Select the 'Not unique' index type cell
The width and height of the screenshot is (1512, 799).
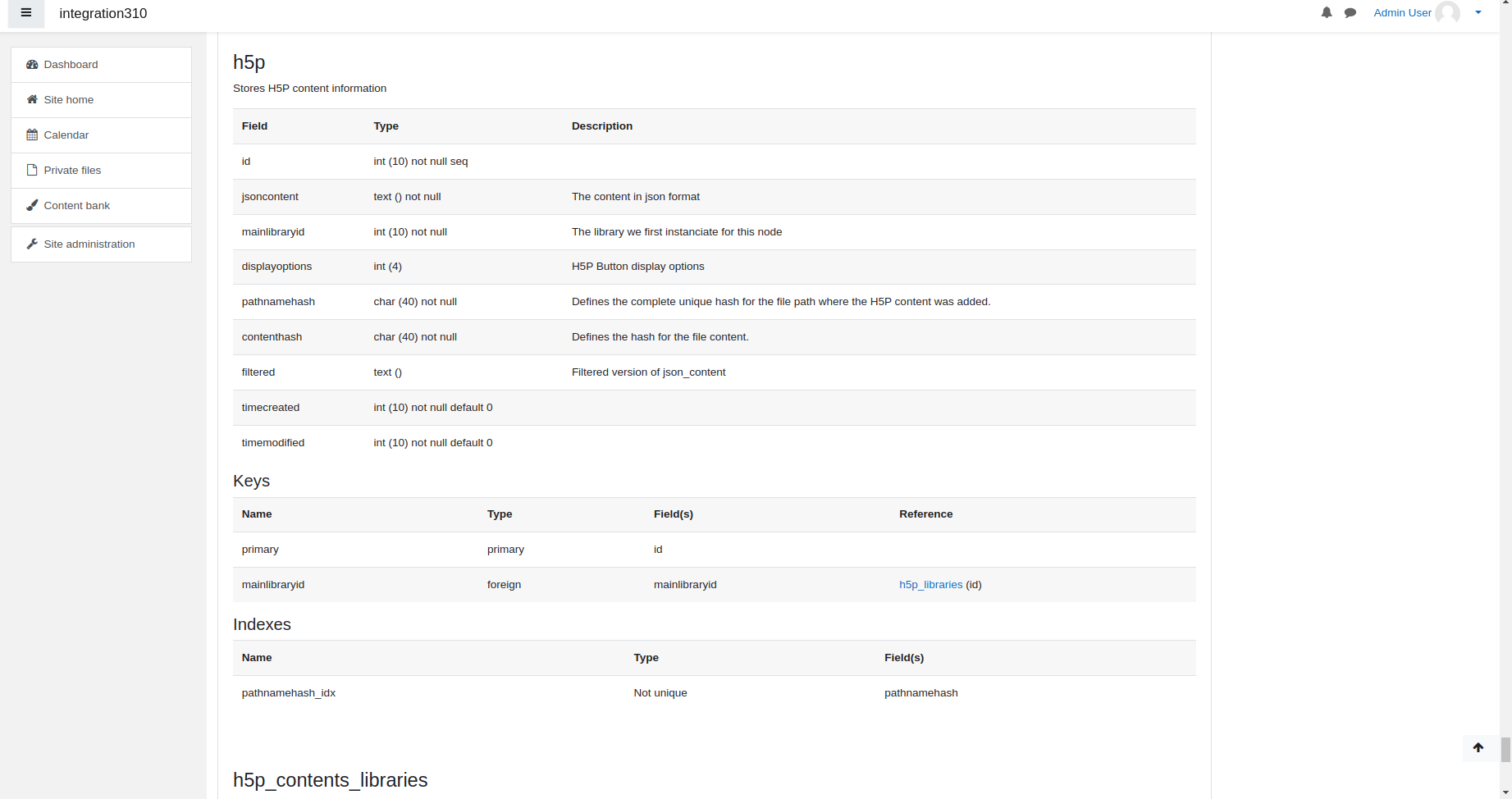(660, 693)
